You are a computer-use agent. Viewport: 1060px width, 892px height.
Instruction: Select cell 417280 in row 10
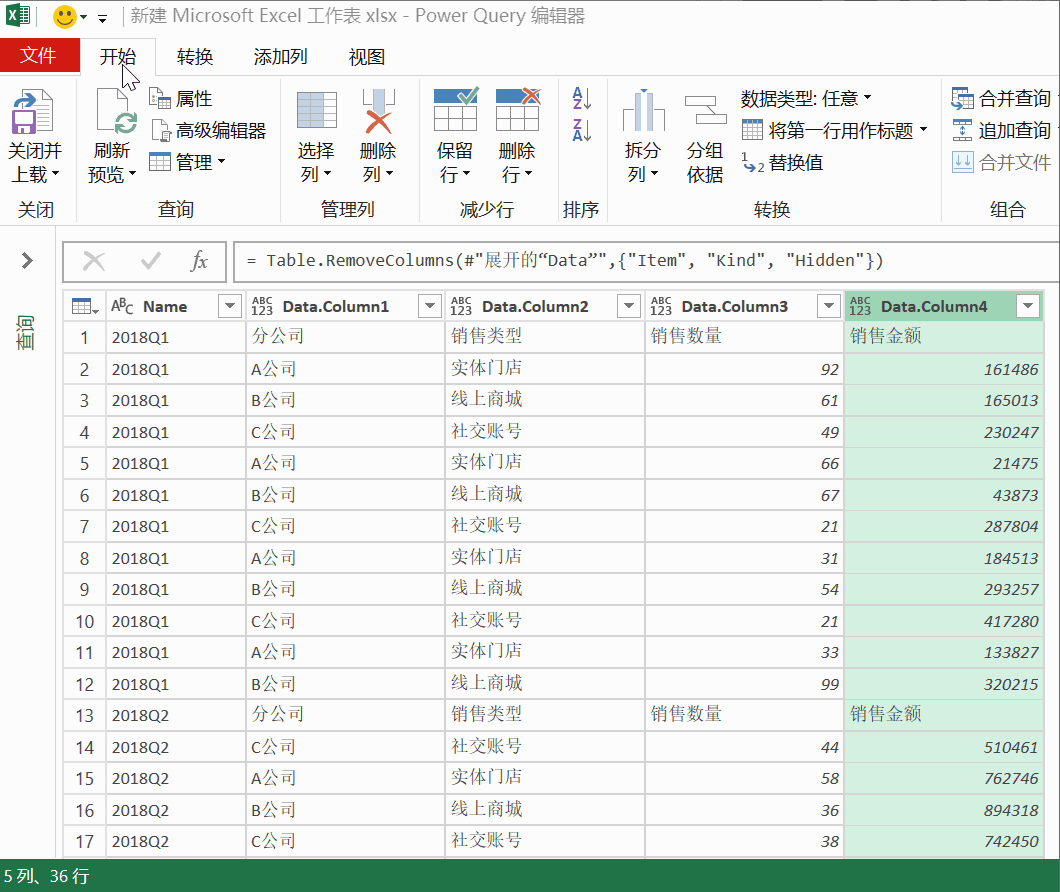pos(944,621)
